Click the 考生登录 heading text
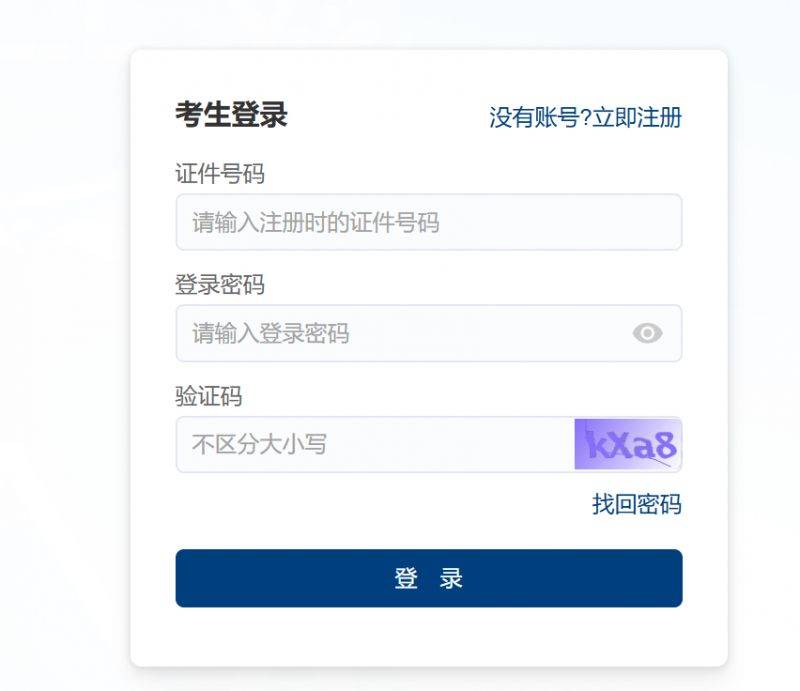This screenshot has height=691, width=800. 231,115
